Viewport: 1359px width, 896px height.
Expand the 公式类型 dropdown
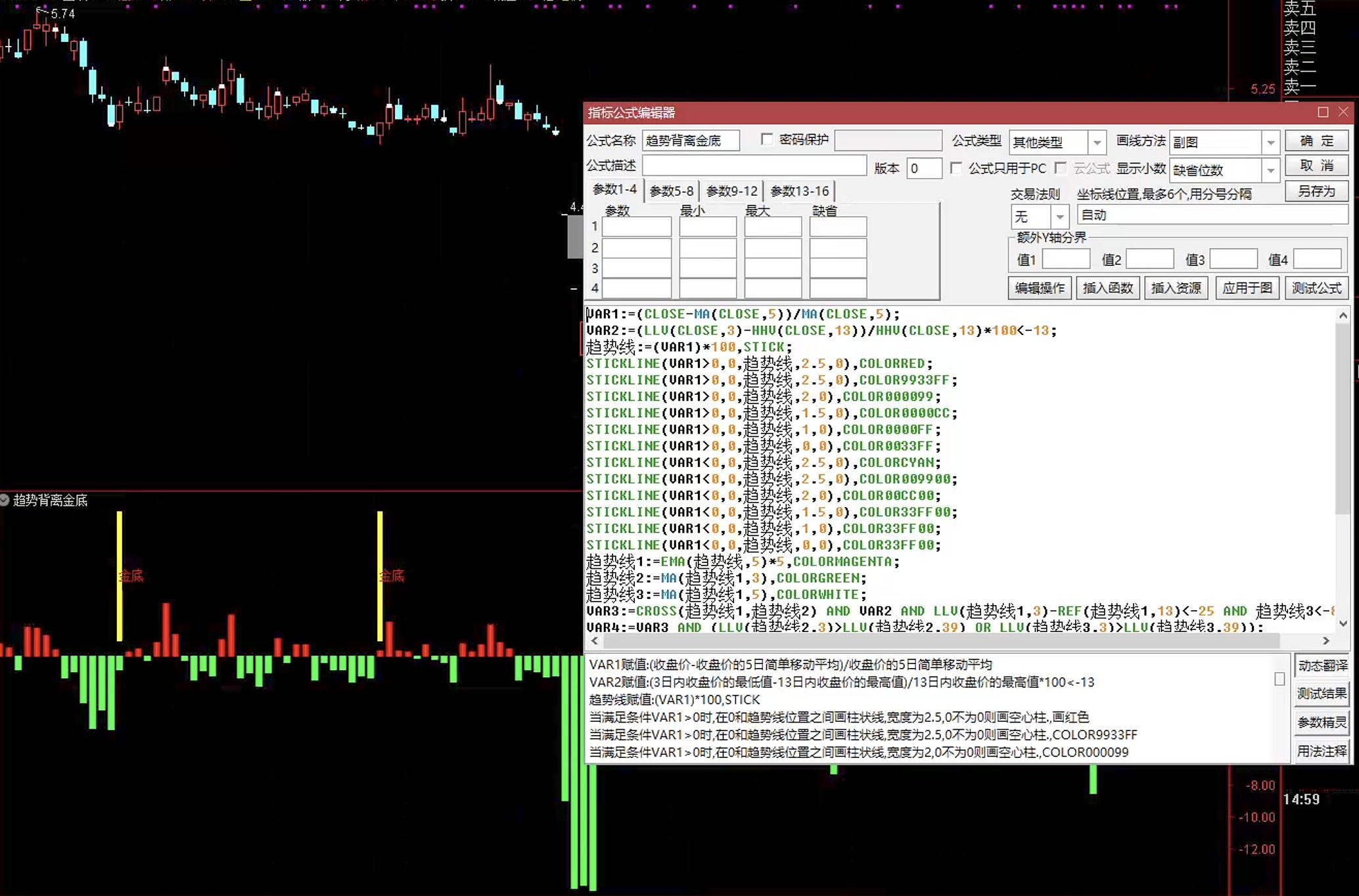tap(1097, 142)
